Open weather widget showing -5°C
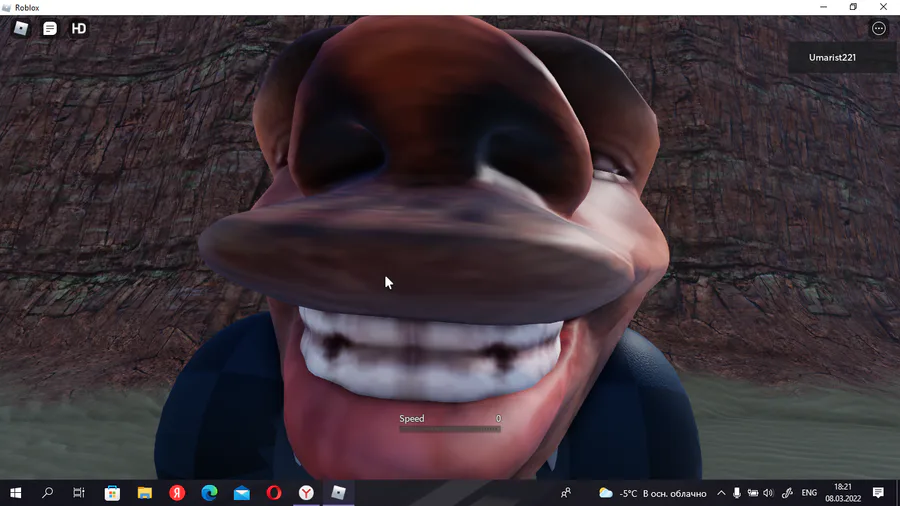Viewport: 900px width, 506px height. click(653, 493)
